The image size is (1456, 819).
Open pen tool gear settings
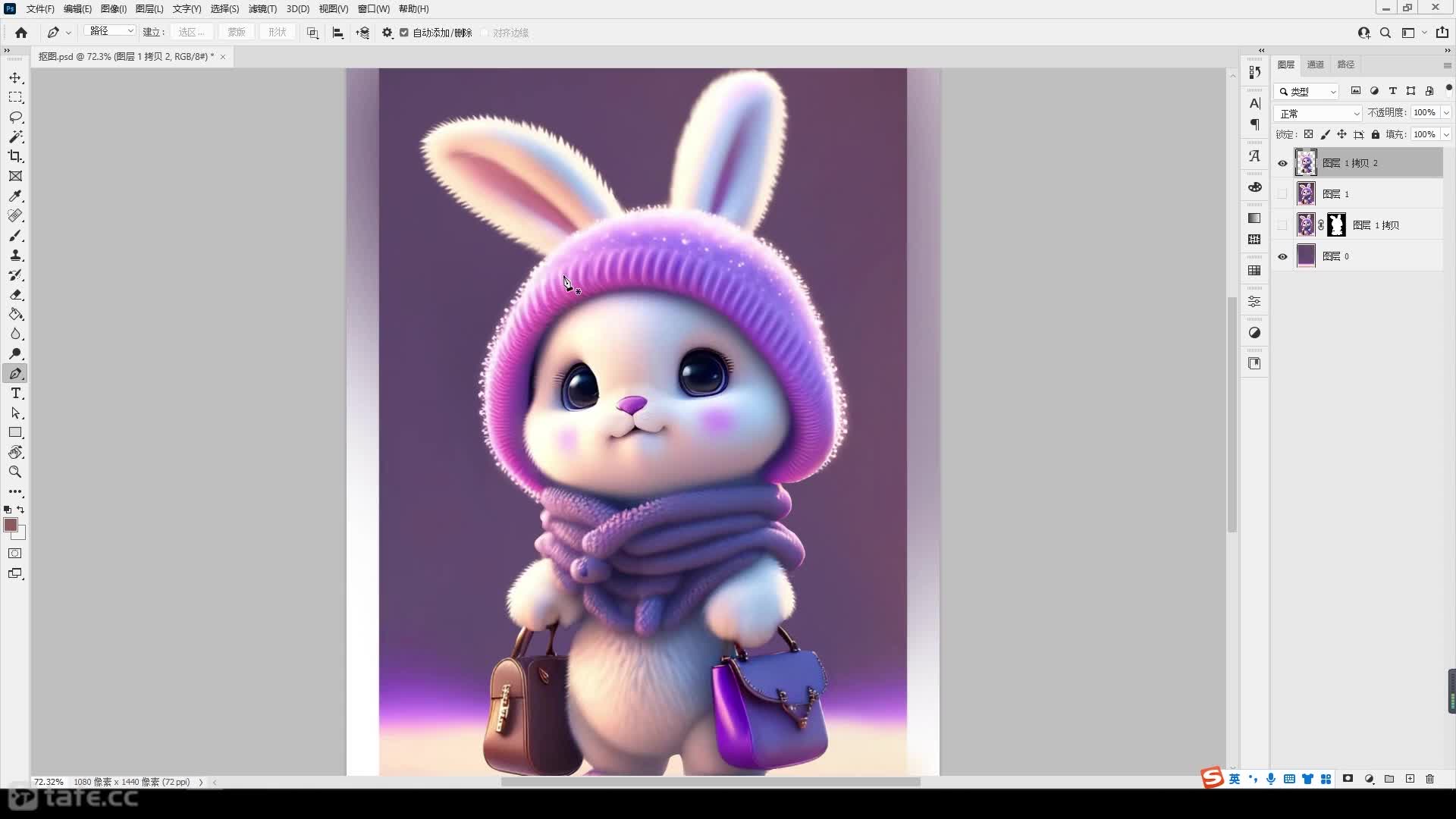tap(388, 33)
